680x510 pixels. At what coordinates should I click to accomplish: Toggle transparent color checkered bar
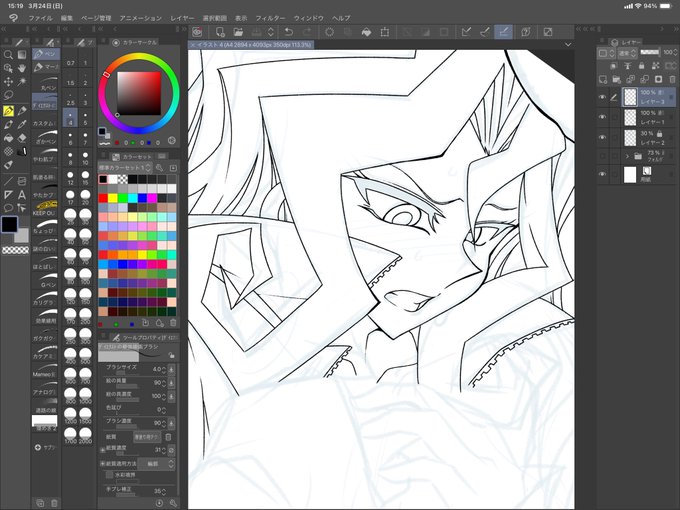coord(16,250)
